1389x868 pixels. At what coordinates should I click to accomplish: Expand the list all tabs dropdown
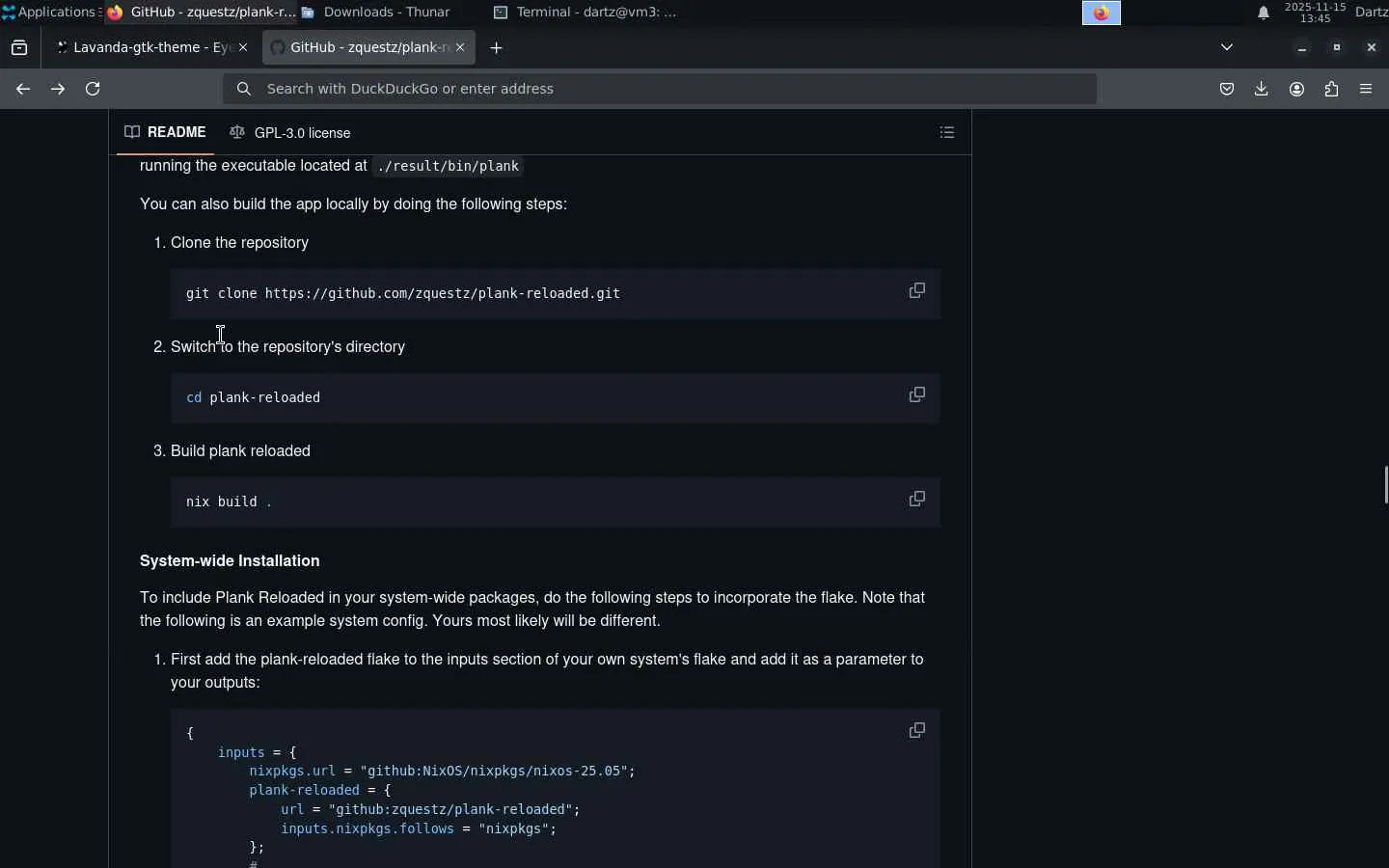pos(1227,47)
